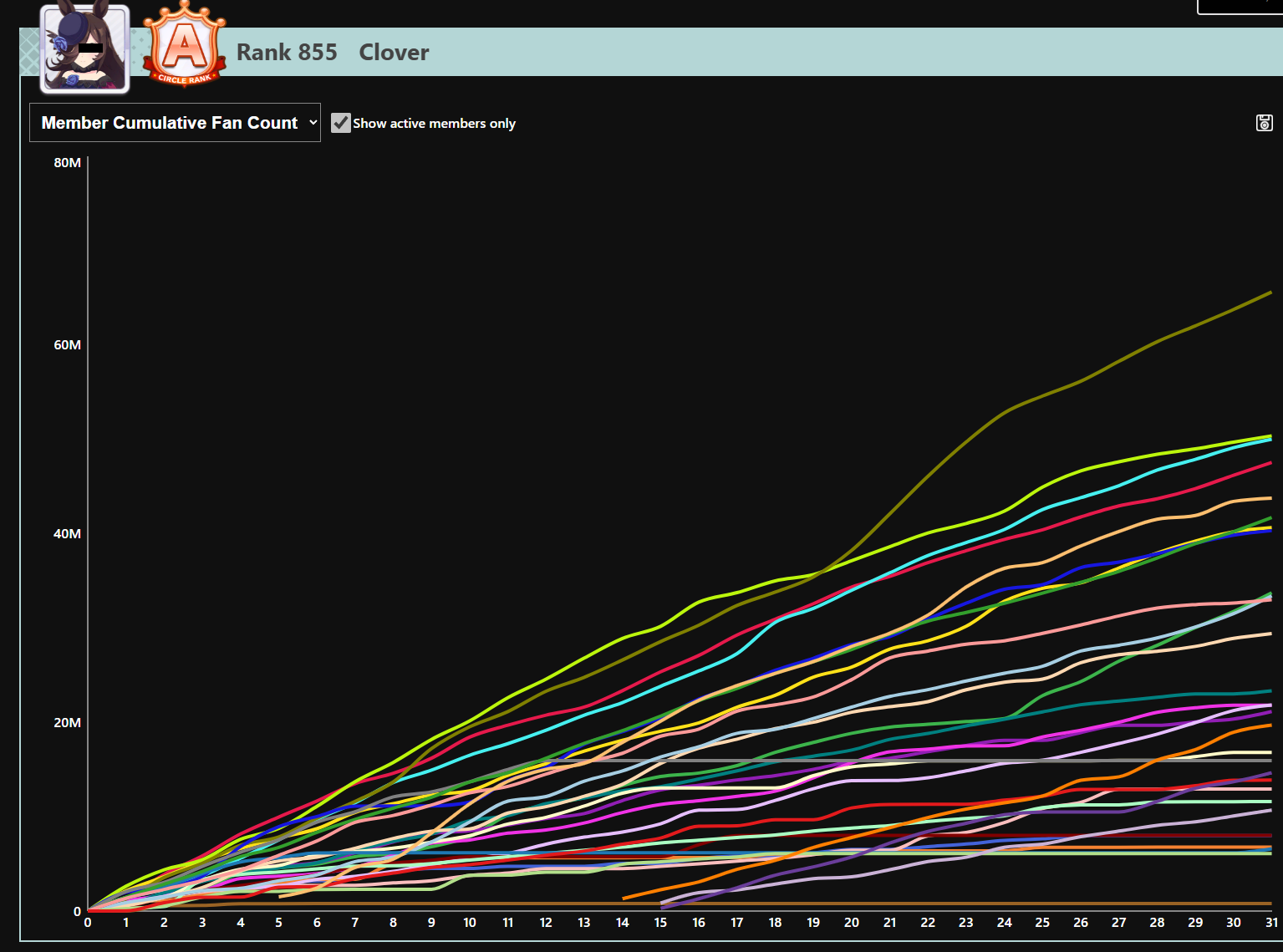
Task: Click day 25 on the horizontal axis
Action: (1042, 923)
